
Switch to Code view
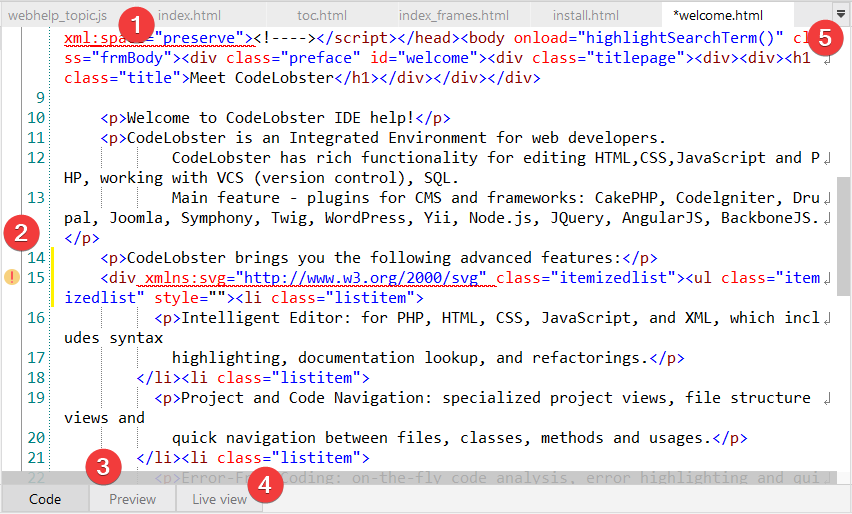point(45,499)
